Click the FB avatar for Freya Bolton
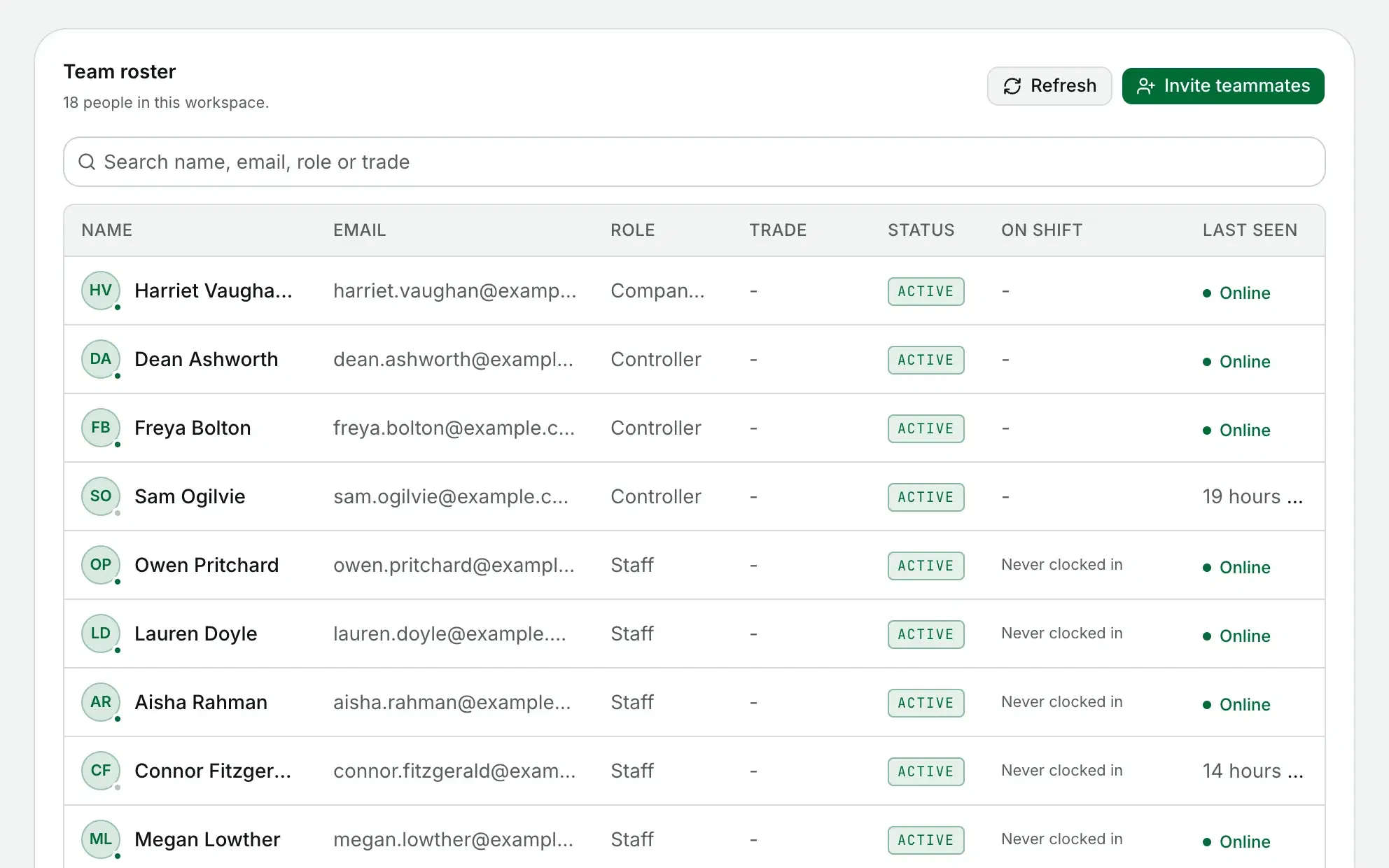Viewport: 1389px width, 868px height. pyautogui.click(x=101, y=428)
